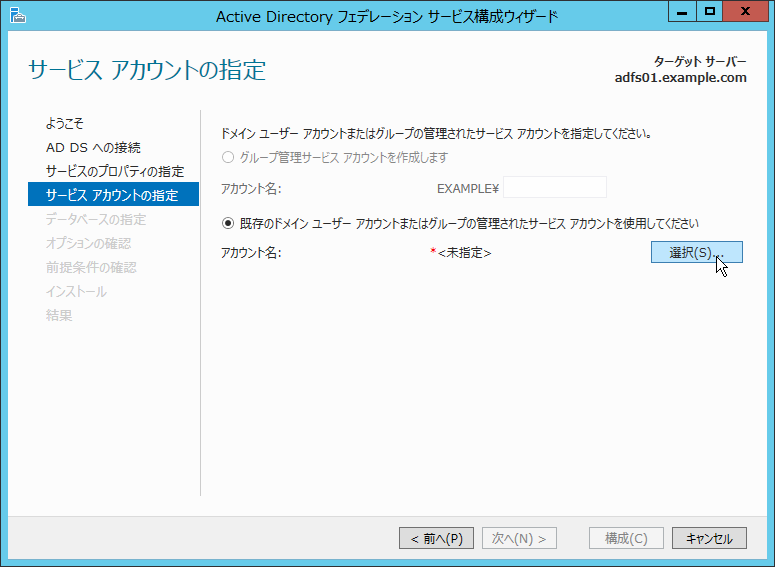Go to サービスのプロパティの指定 step

pyautogui.click(x=115, y=172)
